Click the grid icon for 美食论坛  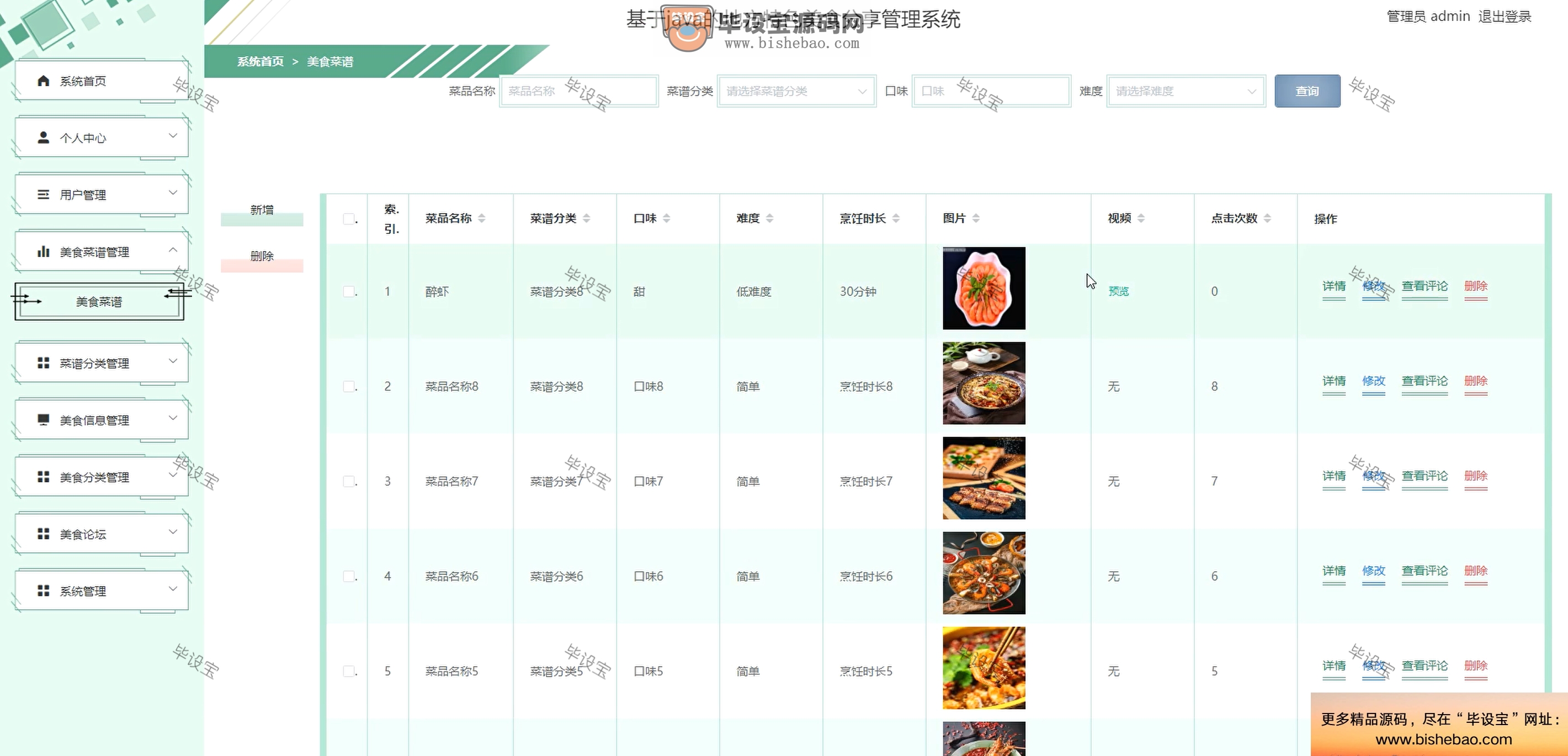[43, 534]
